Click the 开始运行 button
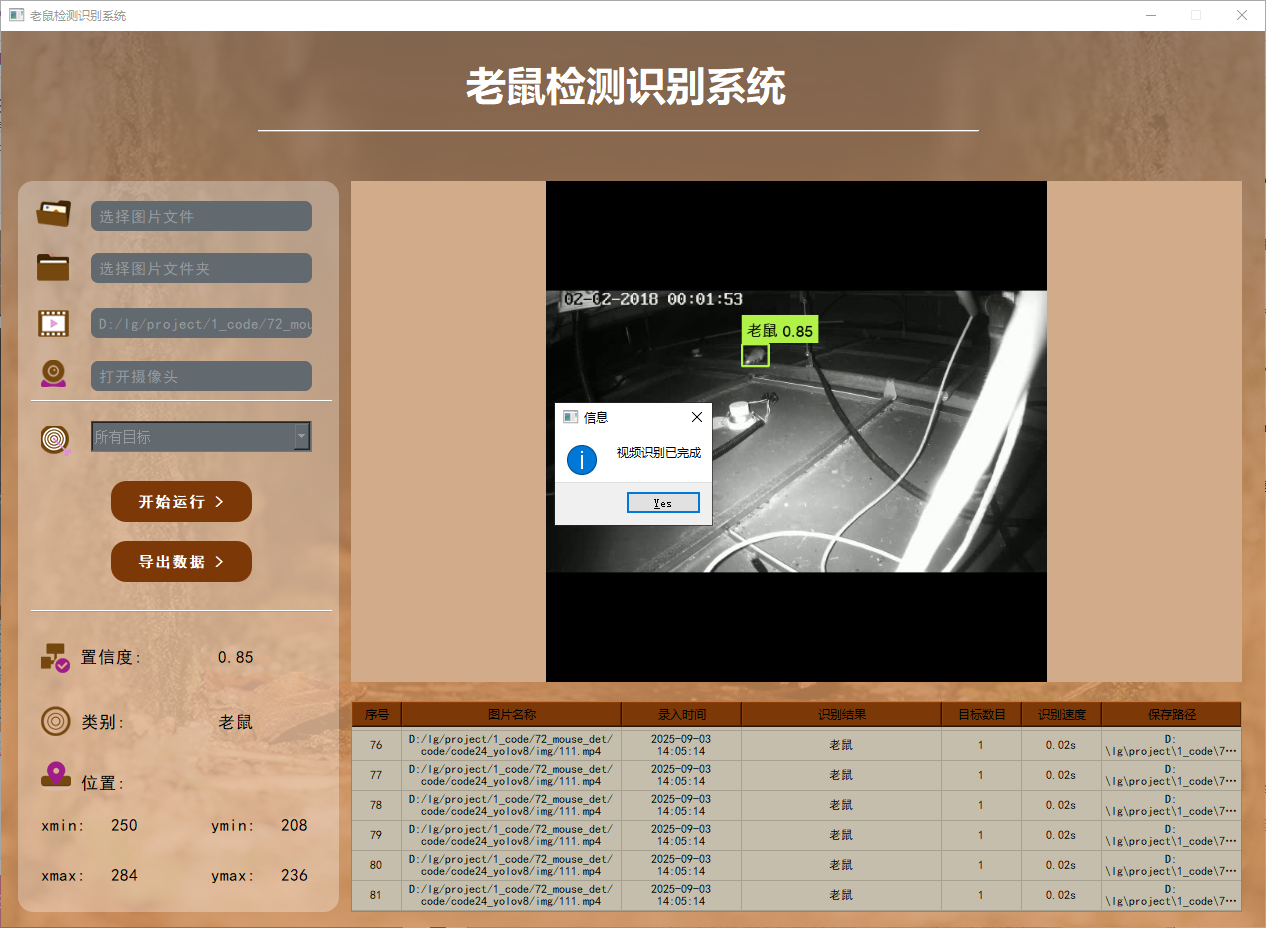1266x928 pixels. (x=181, y=501)
